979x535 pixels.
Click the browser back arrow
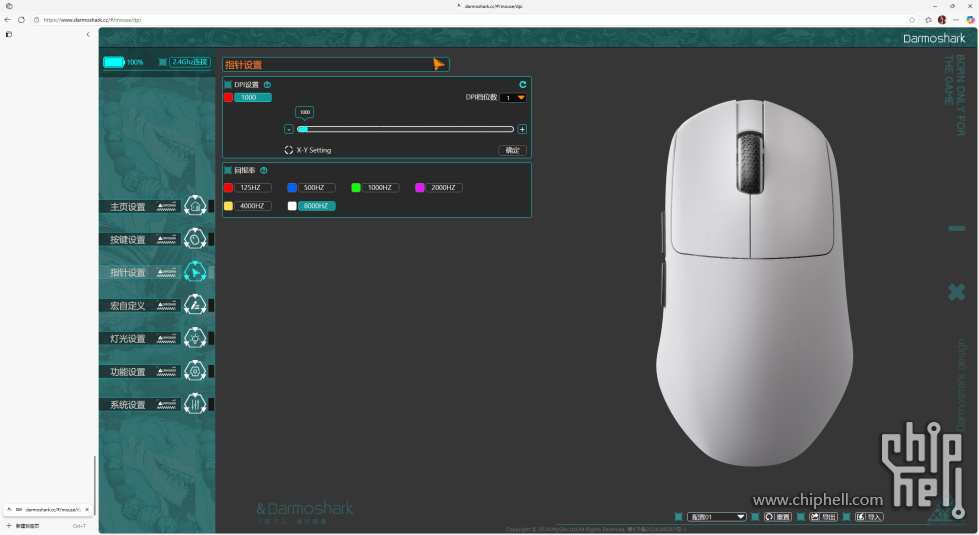7,20
